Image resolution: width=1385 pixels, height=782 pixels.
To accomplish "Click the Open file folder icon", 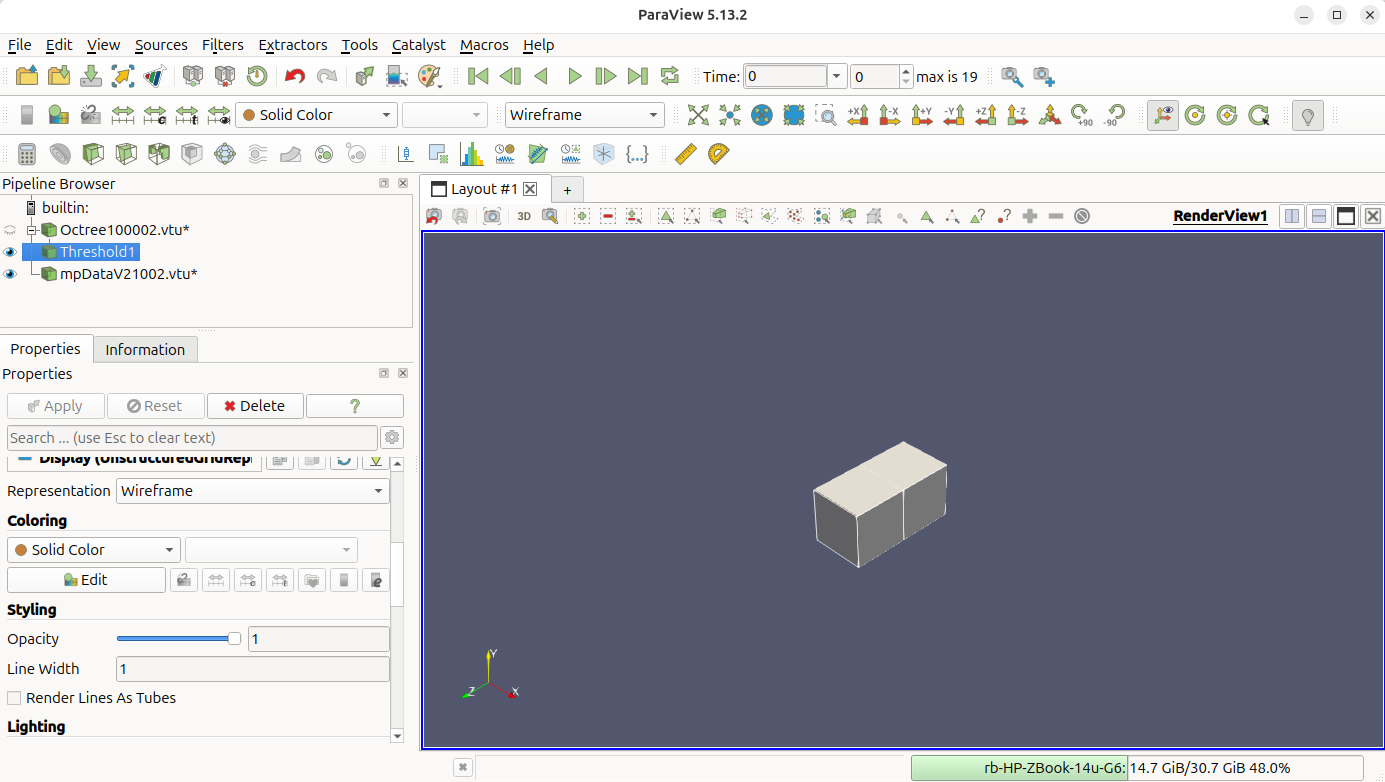I will (x=27, y=76).
